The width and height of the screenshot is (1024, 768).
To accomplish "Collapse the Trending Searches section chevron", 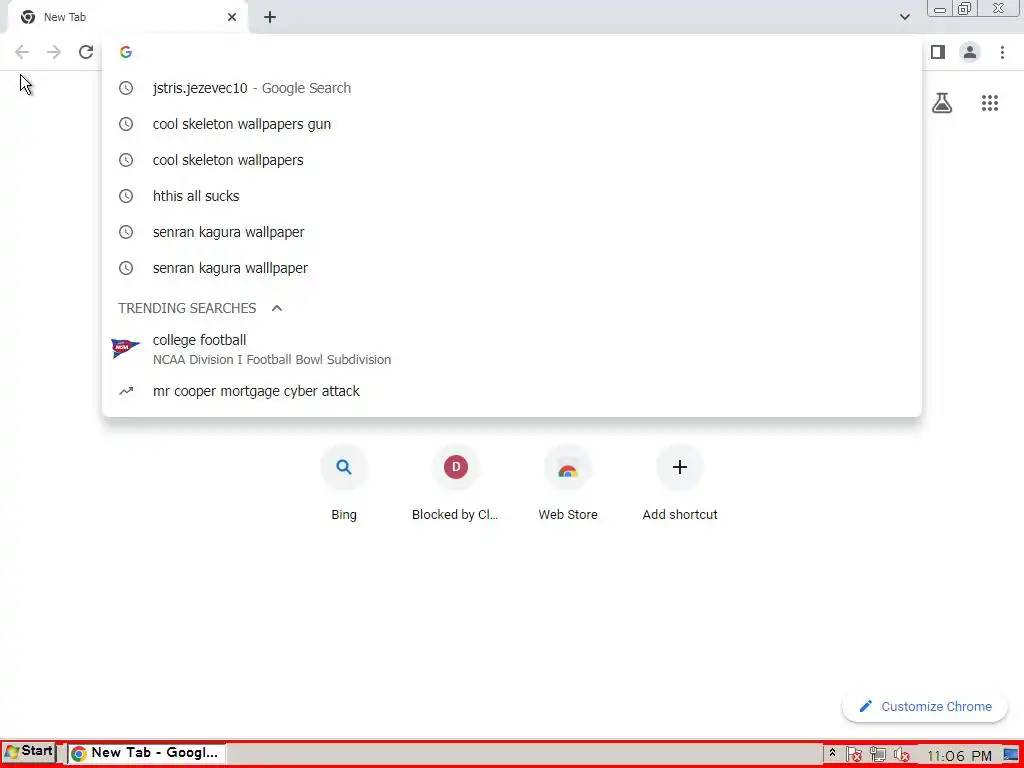I will pos(277,308).
